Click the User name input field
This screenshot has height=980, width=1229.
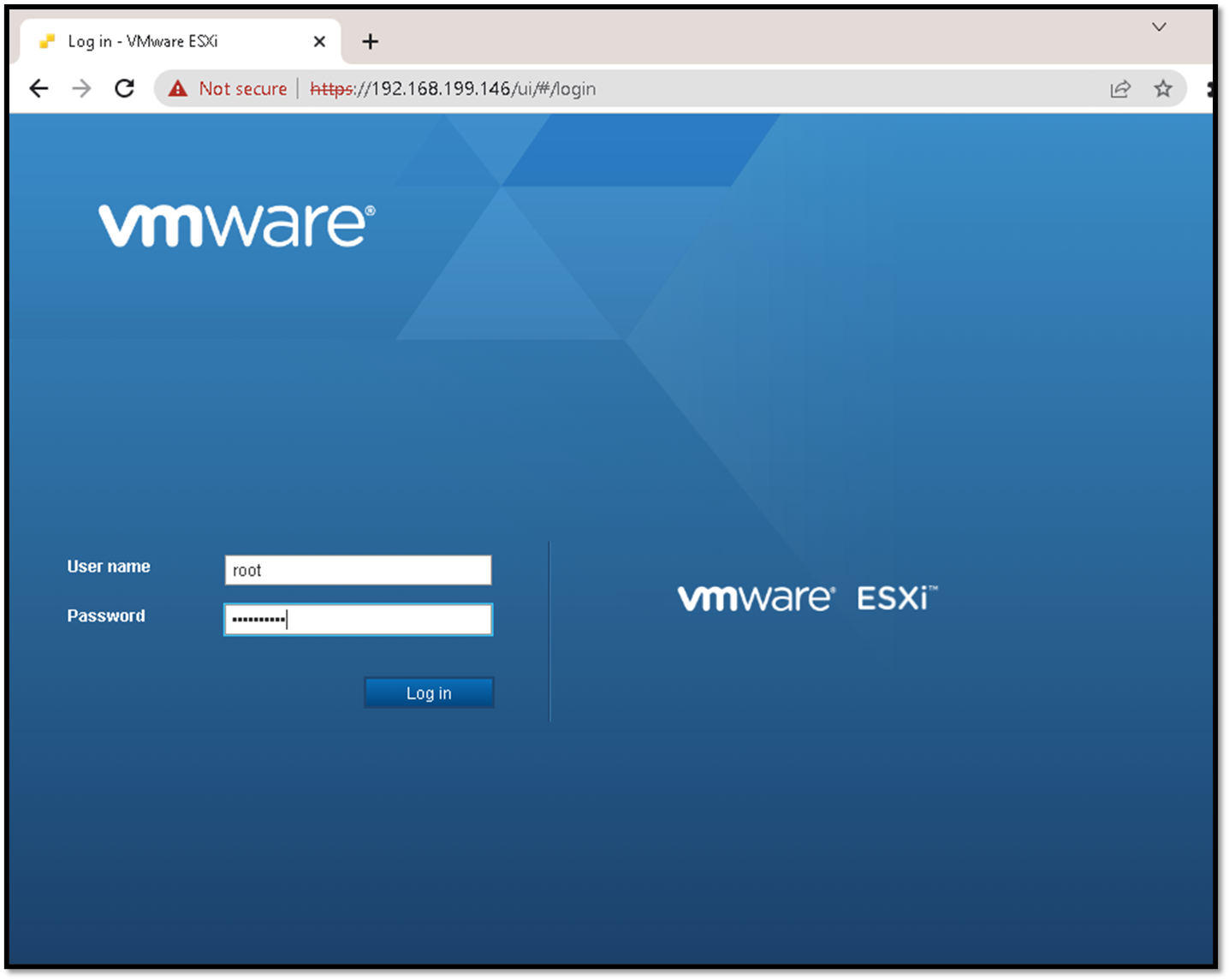[358, 569]
